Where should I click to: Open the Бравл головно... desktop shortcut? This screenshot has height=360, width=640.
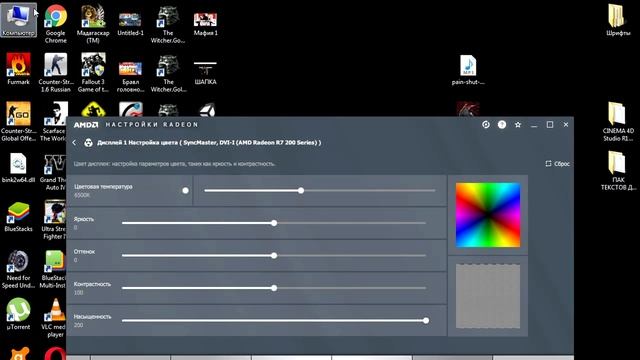130,76
